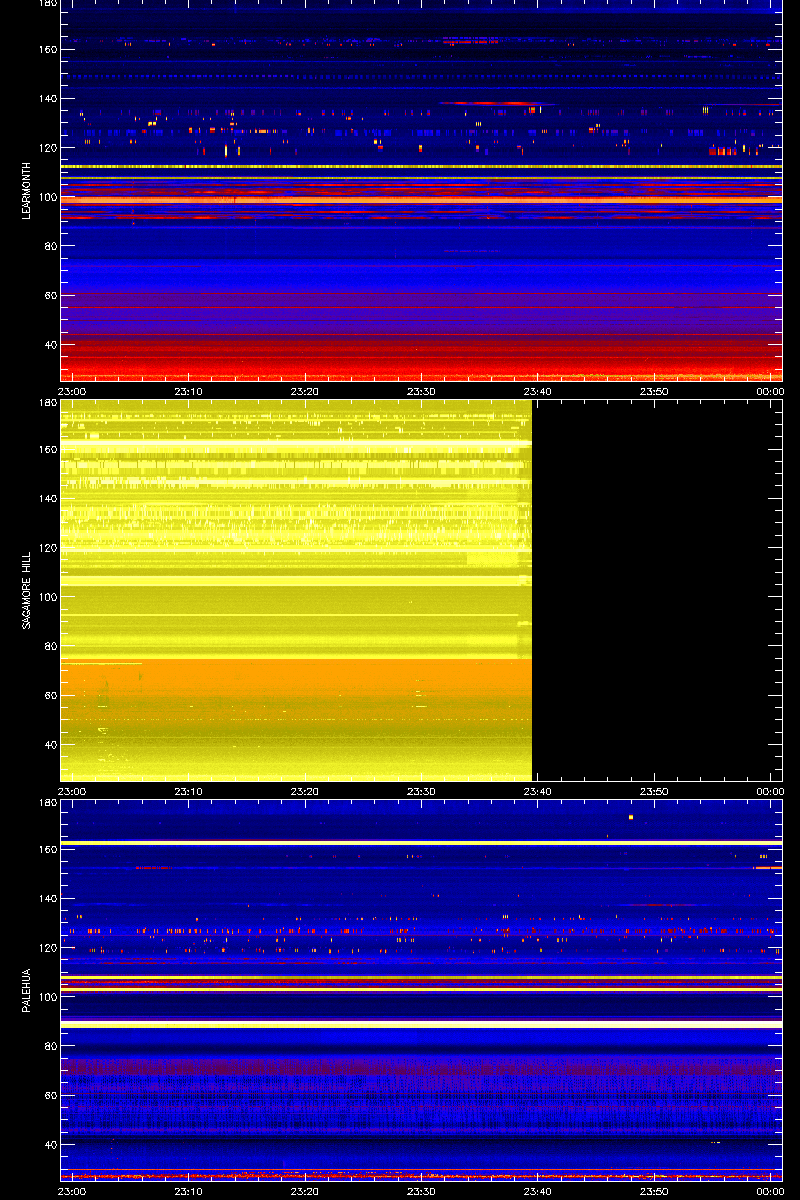
Task: Click 23:30 time label under Learmonth panel
Action: pyautogui.click(x=421, y=392)
